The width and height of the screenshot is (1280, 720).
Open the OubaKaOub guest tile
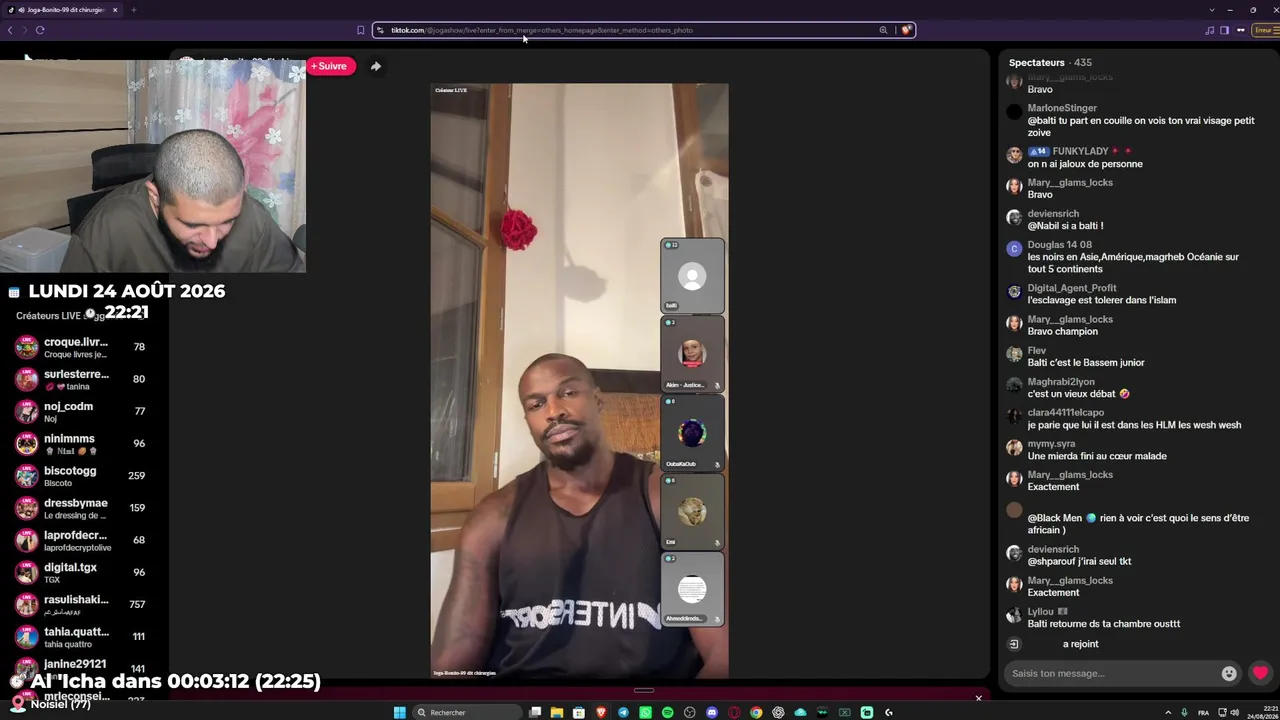coord(692,433)
